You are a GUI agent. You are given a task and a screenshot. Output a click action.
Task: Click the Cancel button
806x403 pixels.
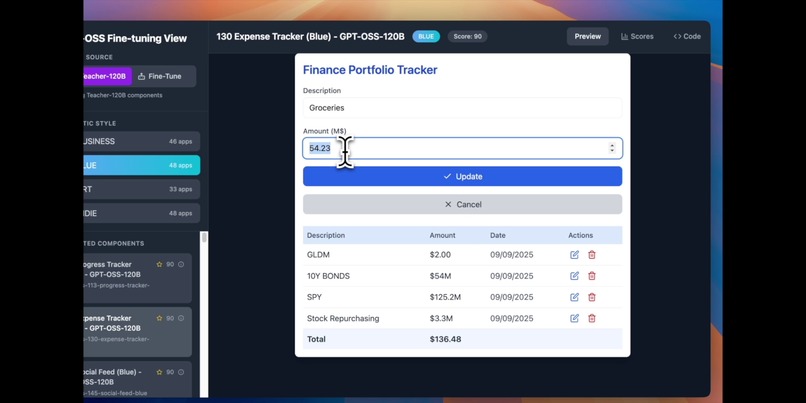point(462,204)
